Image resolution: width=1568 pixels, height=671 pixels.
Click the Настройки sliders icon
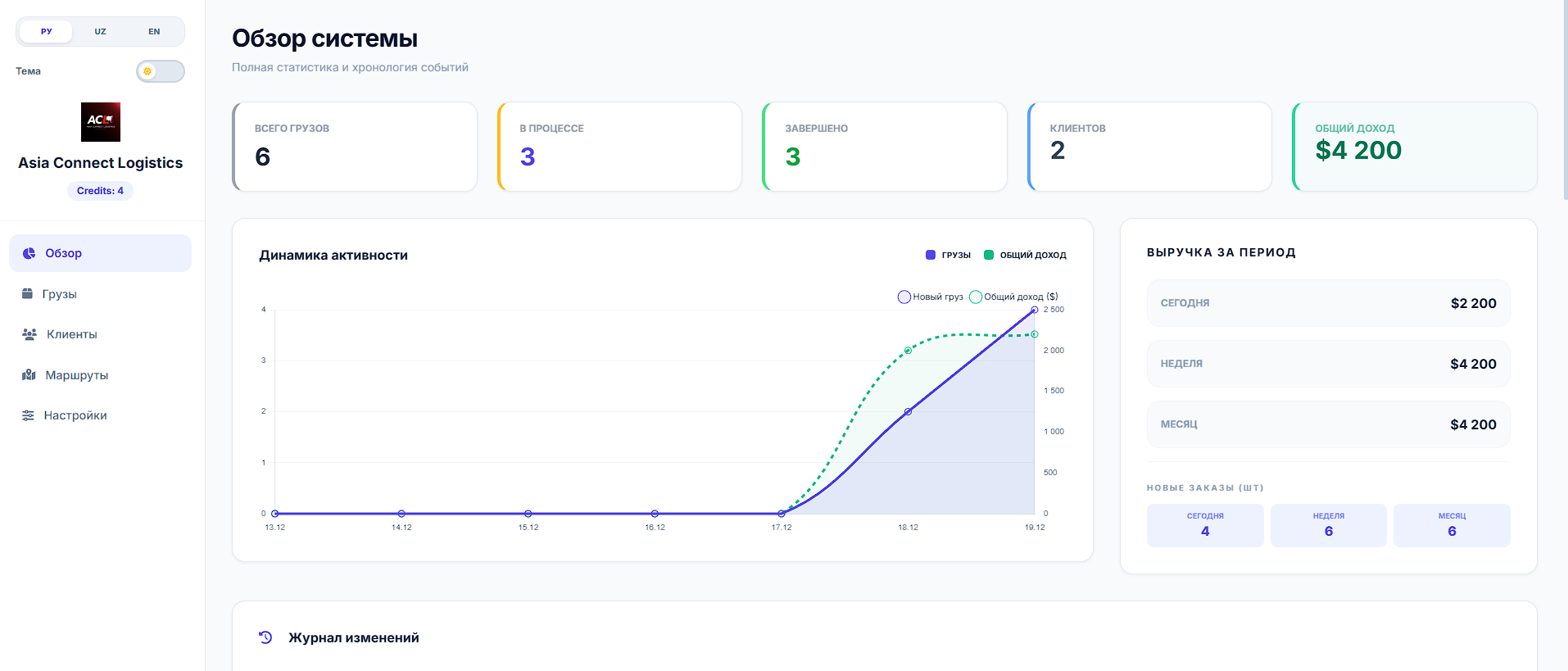coord(28,415)
